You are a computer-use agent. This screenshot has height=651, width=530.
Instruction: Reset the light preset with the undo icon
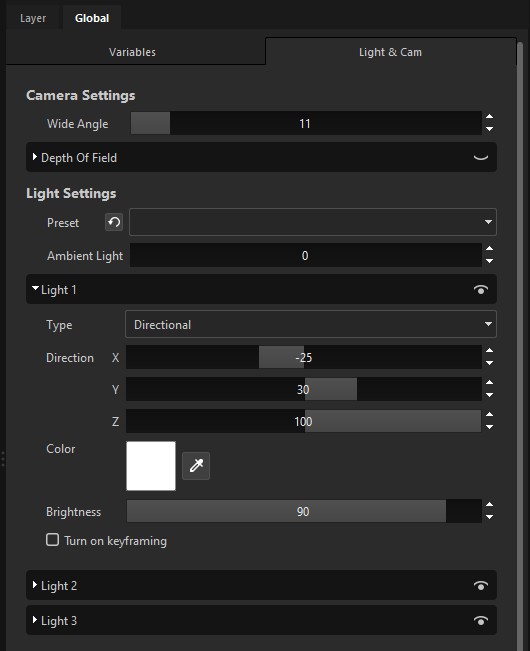114,222
